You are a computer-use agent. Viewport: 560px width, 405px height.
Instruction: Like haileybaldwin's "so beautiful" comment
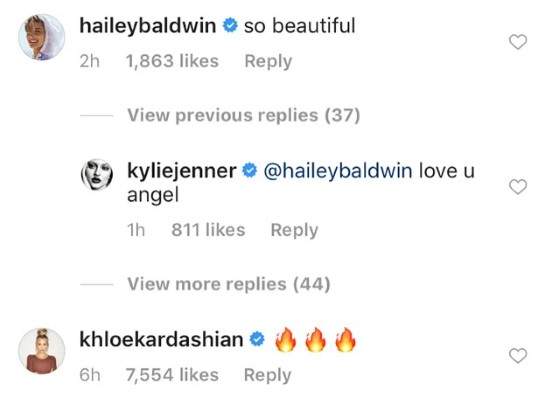(x=518, y=42)
